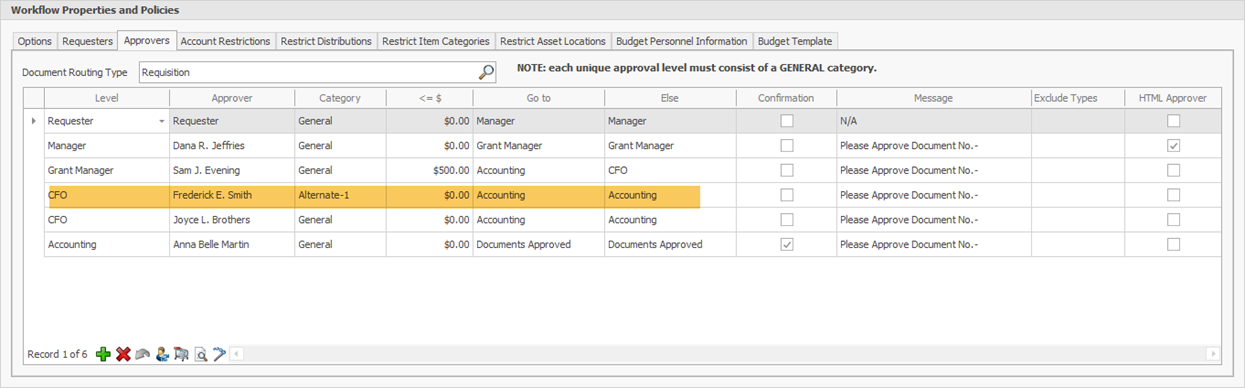The image size is (1245, 388).
Task: Expand the first row indicator arrow
Action: (x=34, y=121)
